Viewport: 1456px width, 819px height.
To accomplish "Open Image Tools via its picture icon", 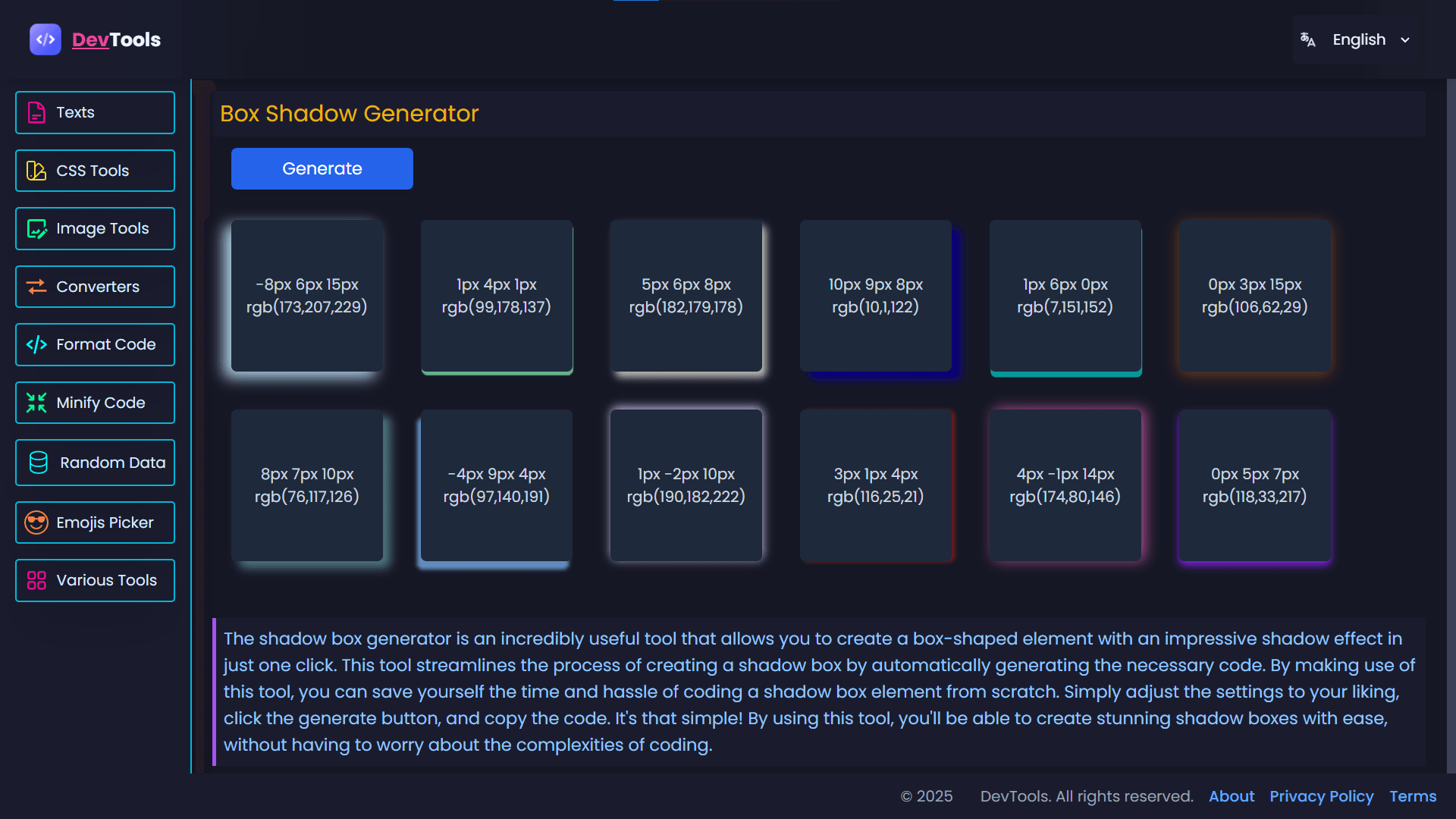I will [x=36, y=228].
